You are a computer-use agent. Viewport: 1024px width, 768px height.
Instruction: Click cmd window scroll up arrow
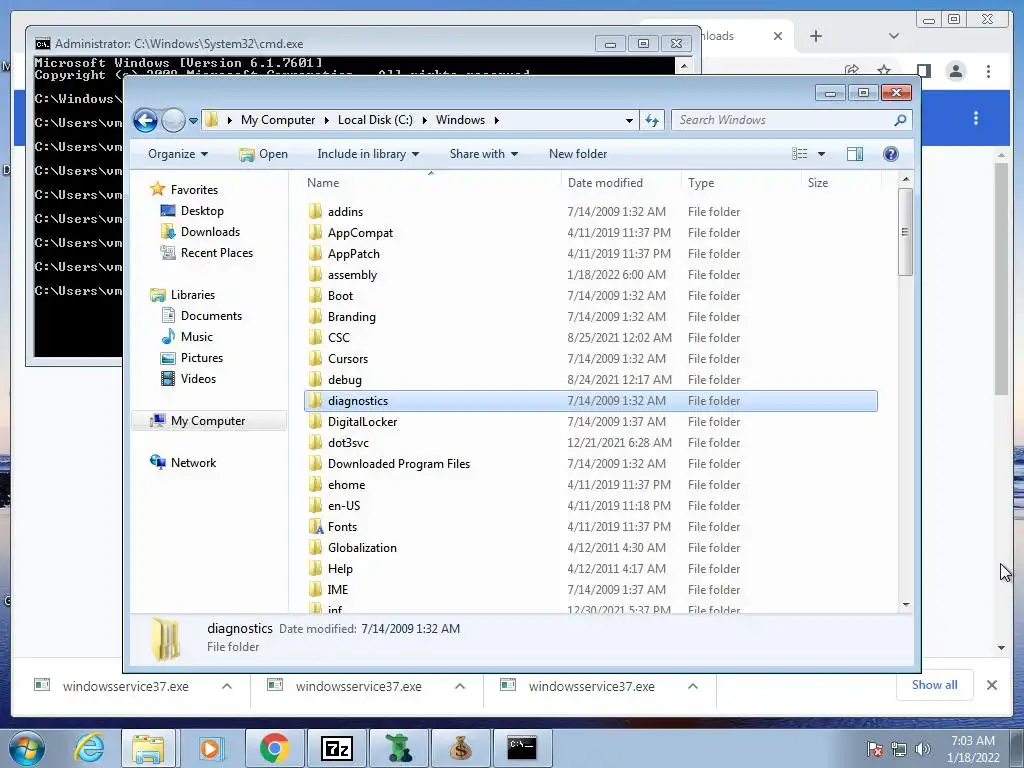click(x=684, y=66)
